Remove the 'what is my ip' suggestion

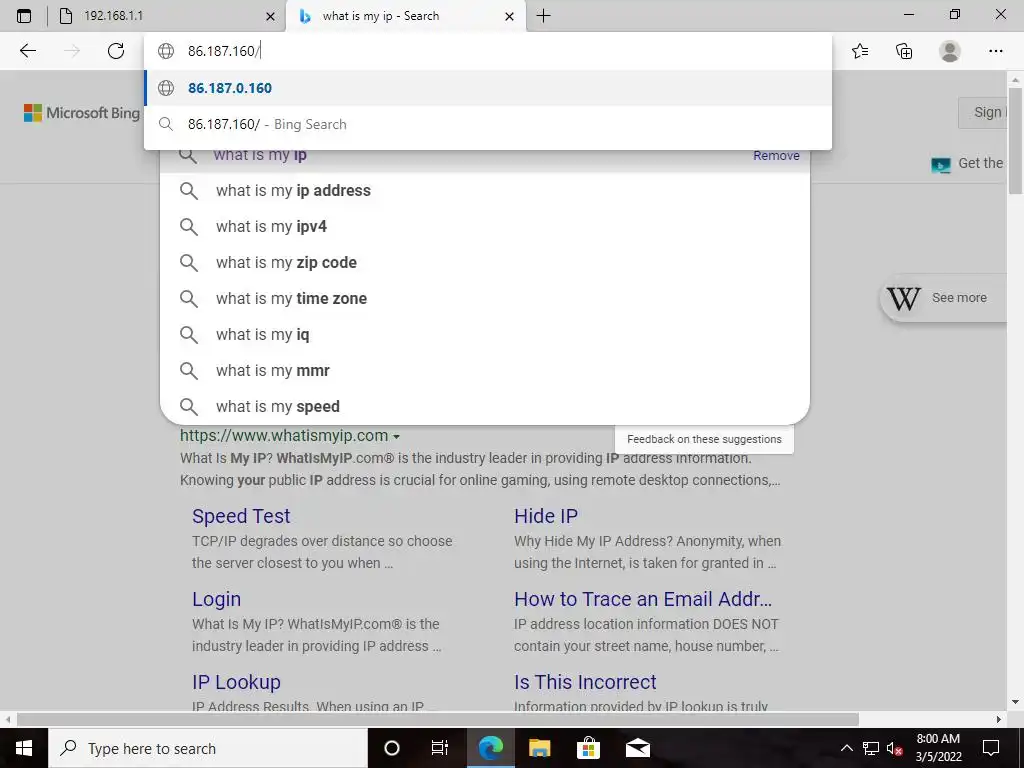tap(776, 155)
